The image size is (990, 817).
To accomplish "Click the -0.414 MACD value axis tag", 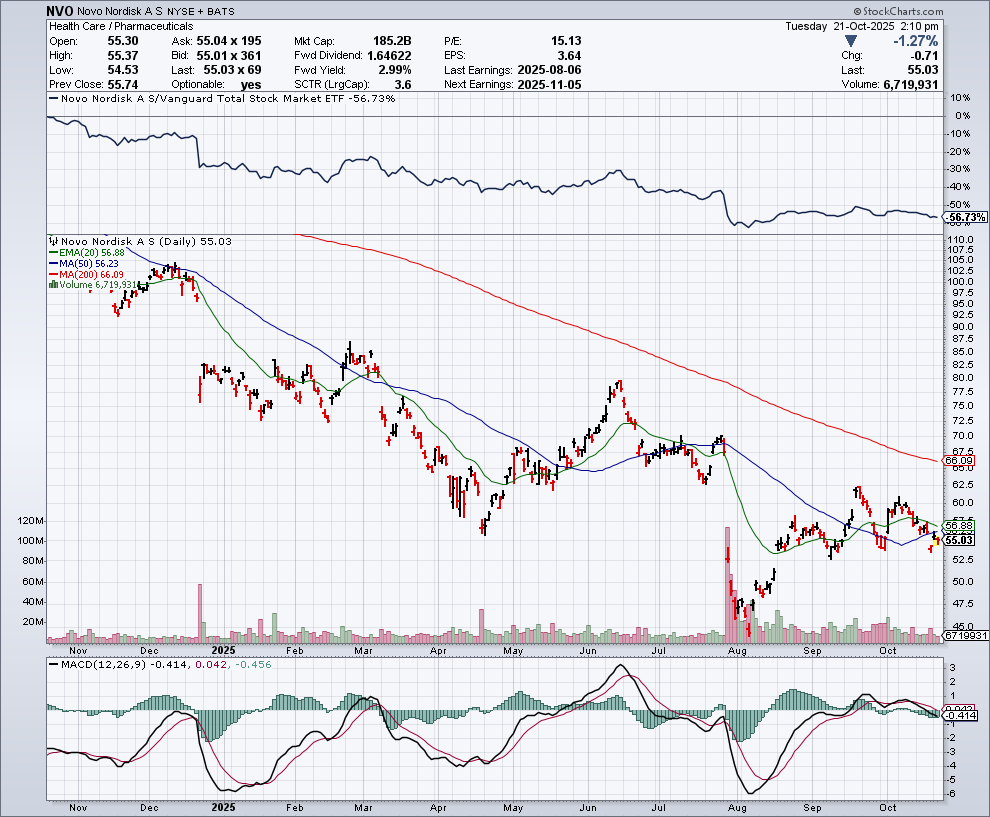I will (960, 715).
